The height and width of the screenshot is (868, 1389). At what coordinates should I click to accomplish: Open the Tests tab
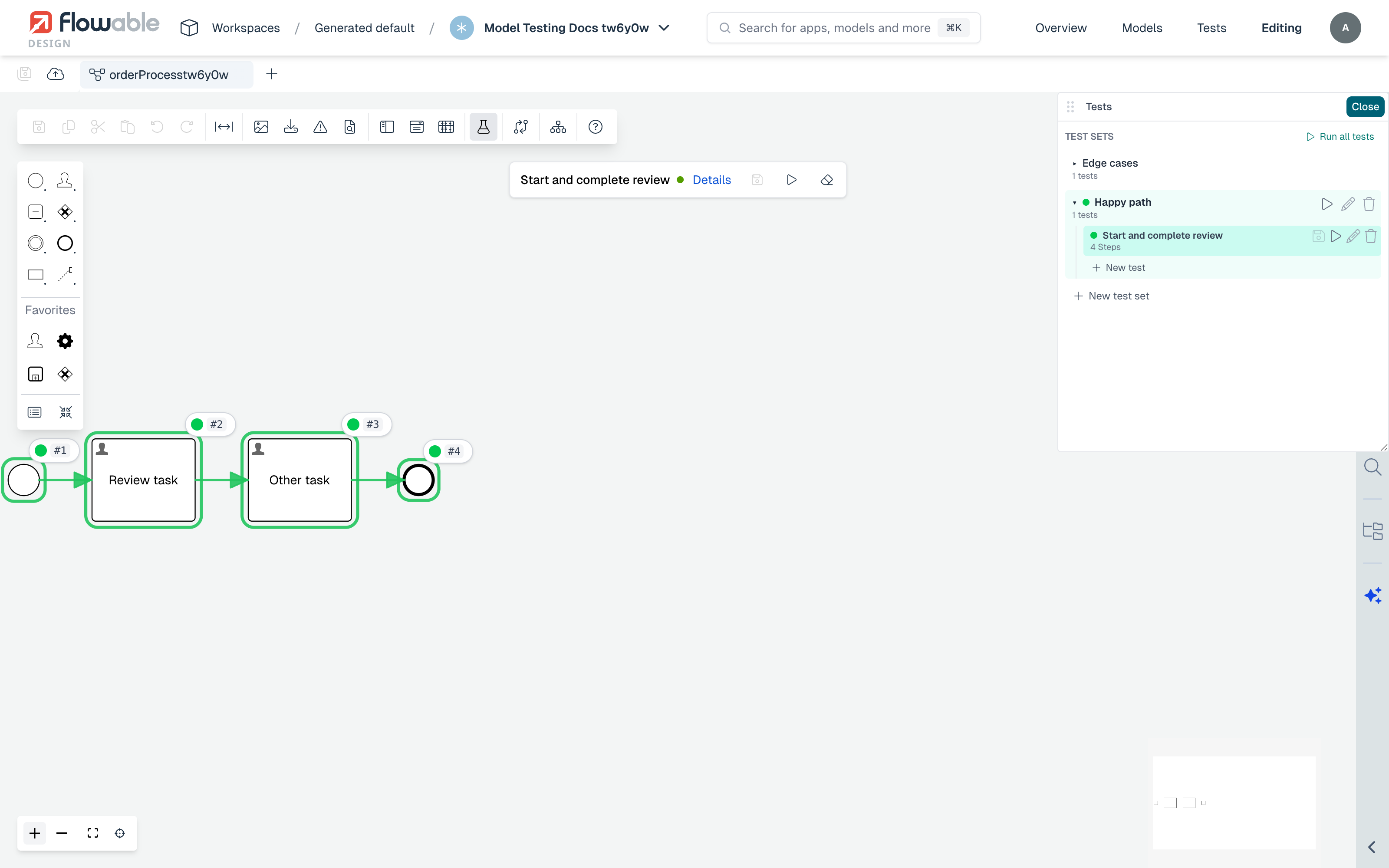pos(1211,27)
